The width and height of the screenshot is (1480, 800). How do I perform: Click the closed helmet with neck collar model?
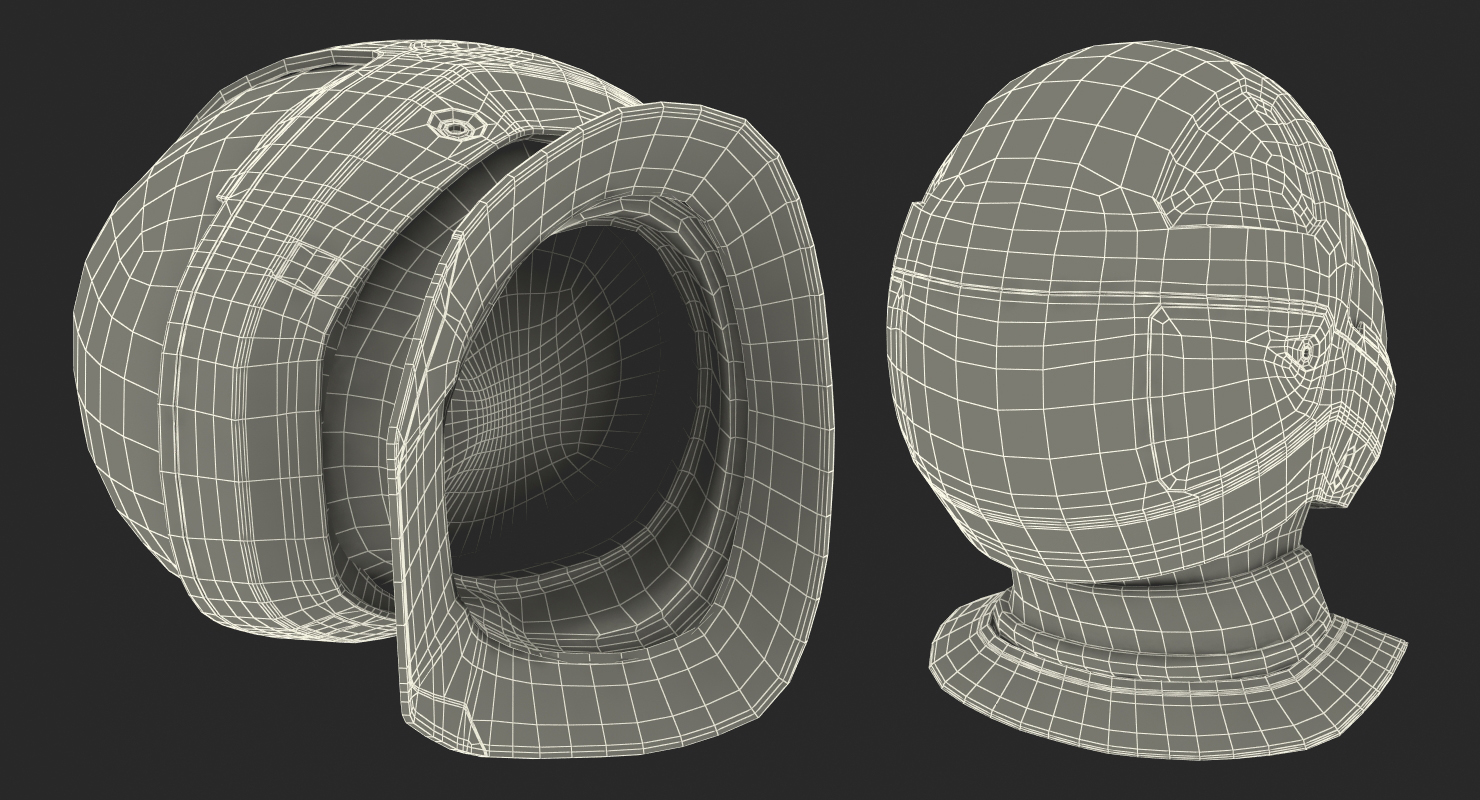coord(1147,398)
